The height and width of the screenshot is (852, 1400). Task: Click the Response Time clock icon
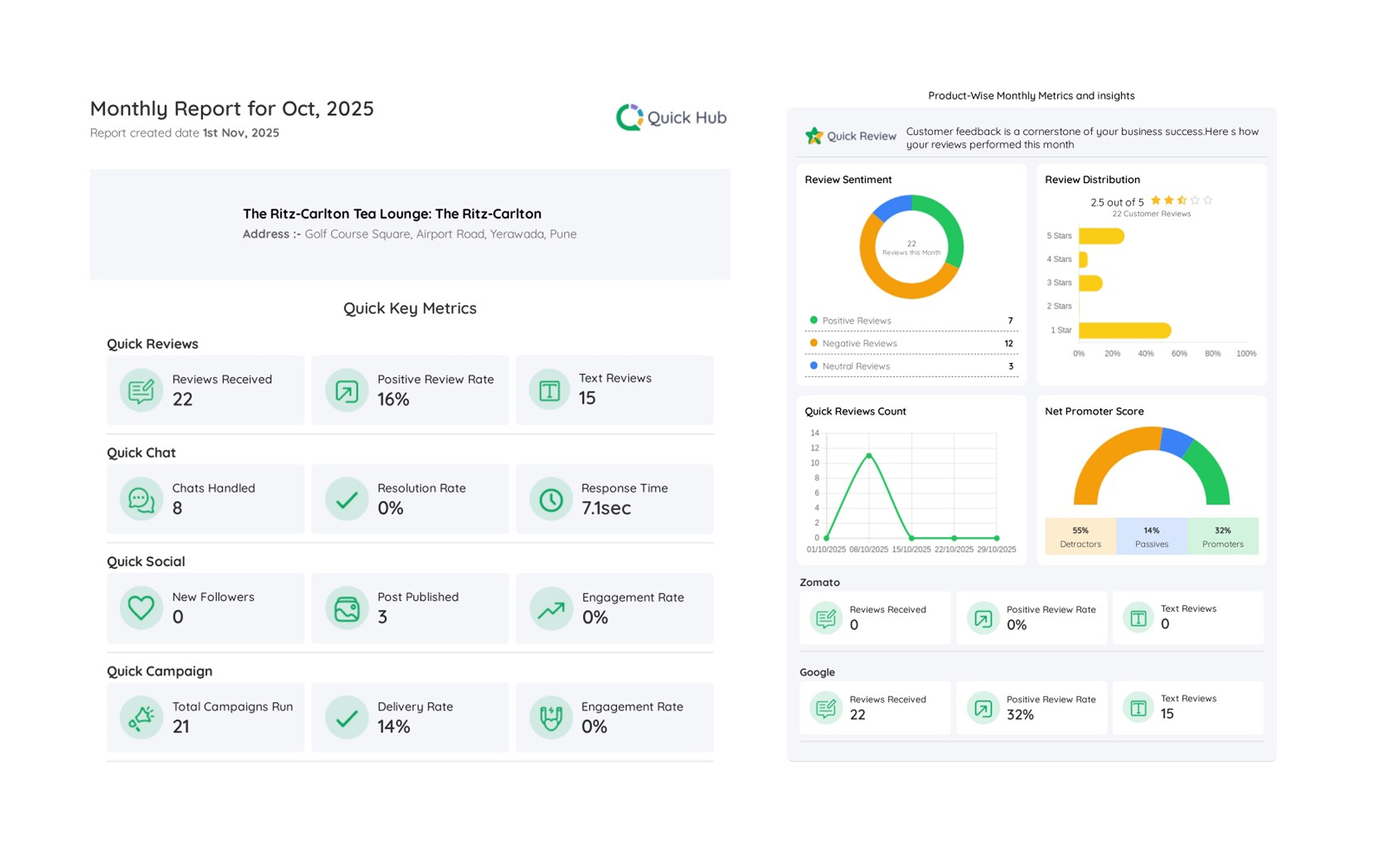pyautogui.click(x=551, y=499)
